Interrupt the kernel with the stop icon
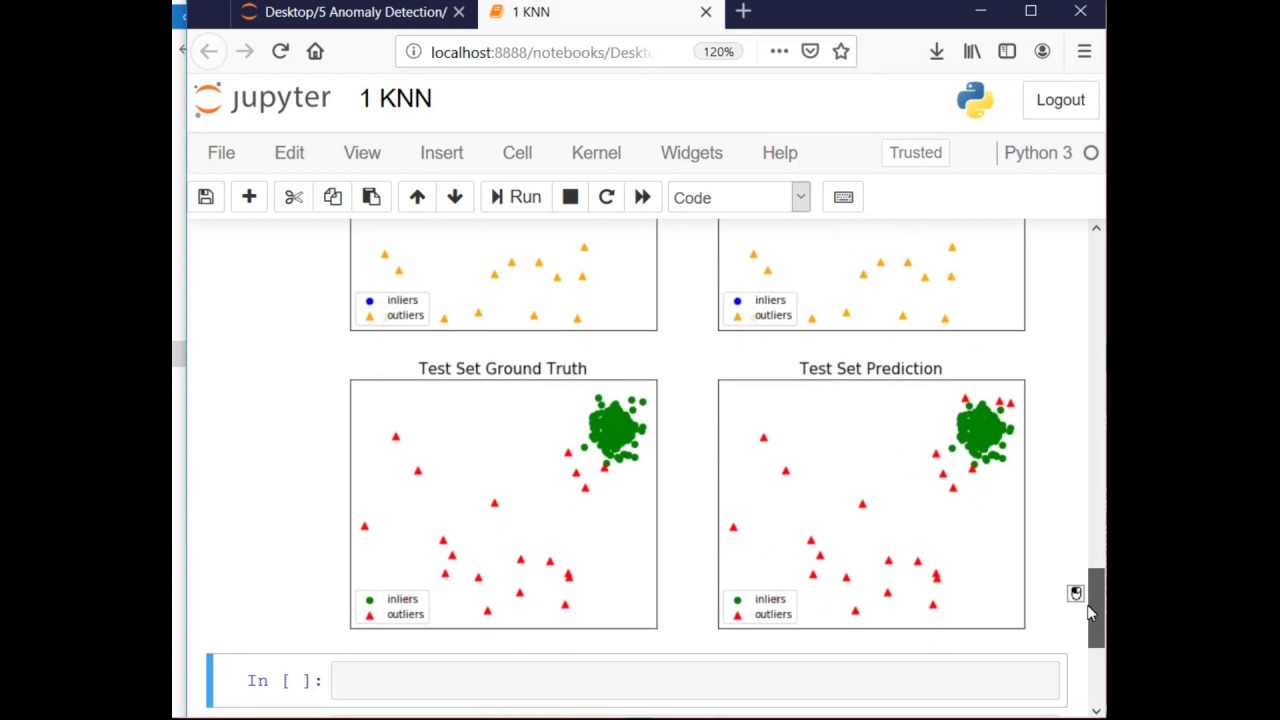 (570, 197)
